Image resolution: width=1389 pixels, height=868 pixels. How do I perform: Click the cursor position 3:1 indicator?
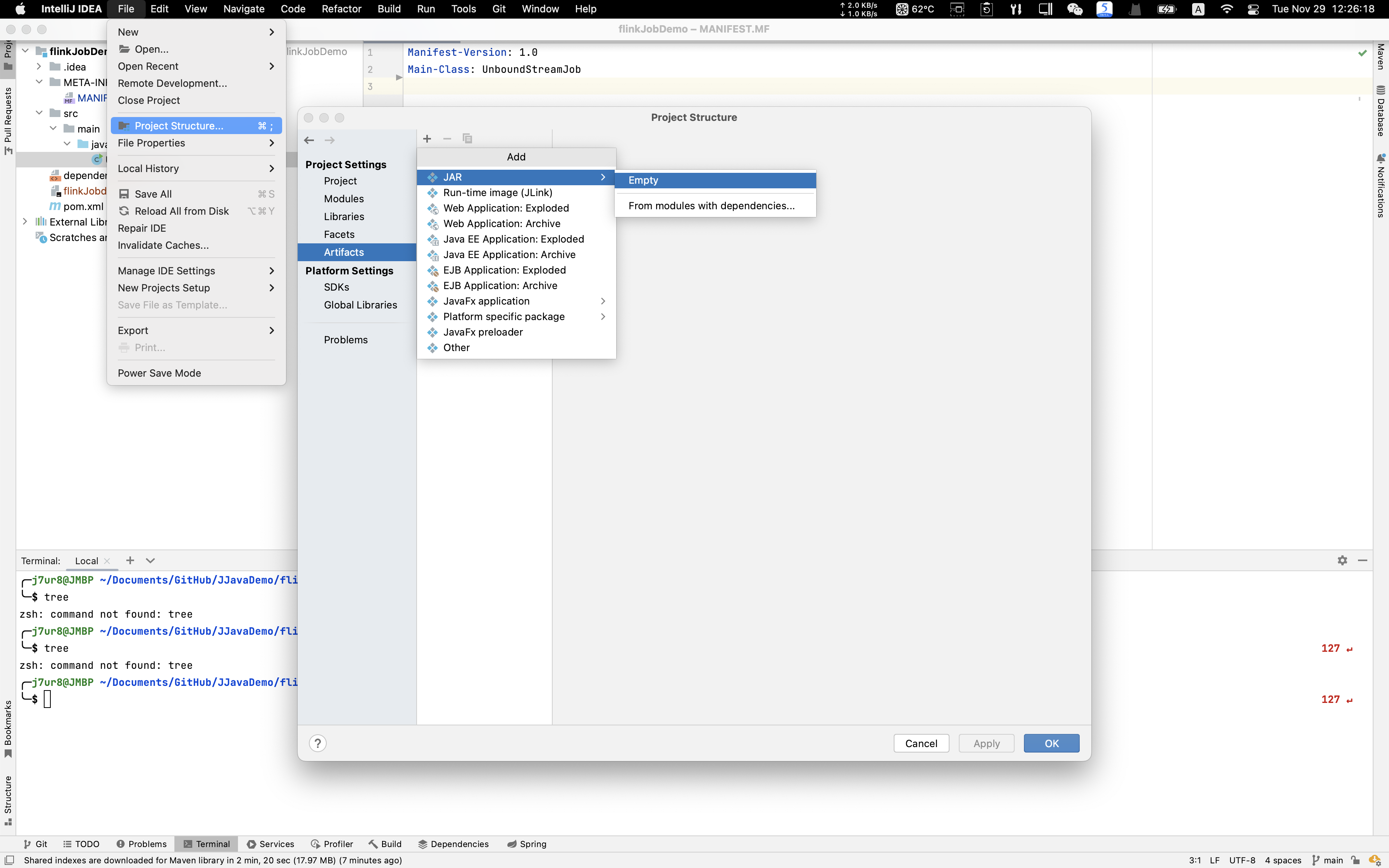[x=1194, y=860]
